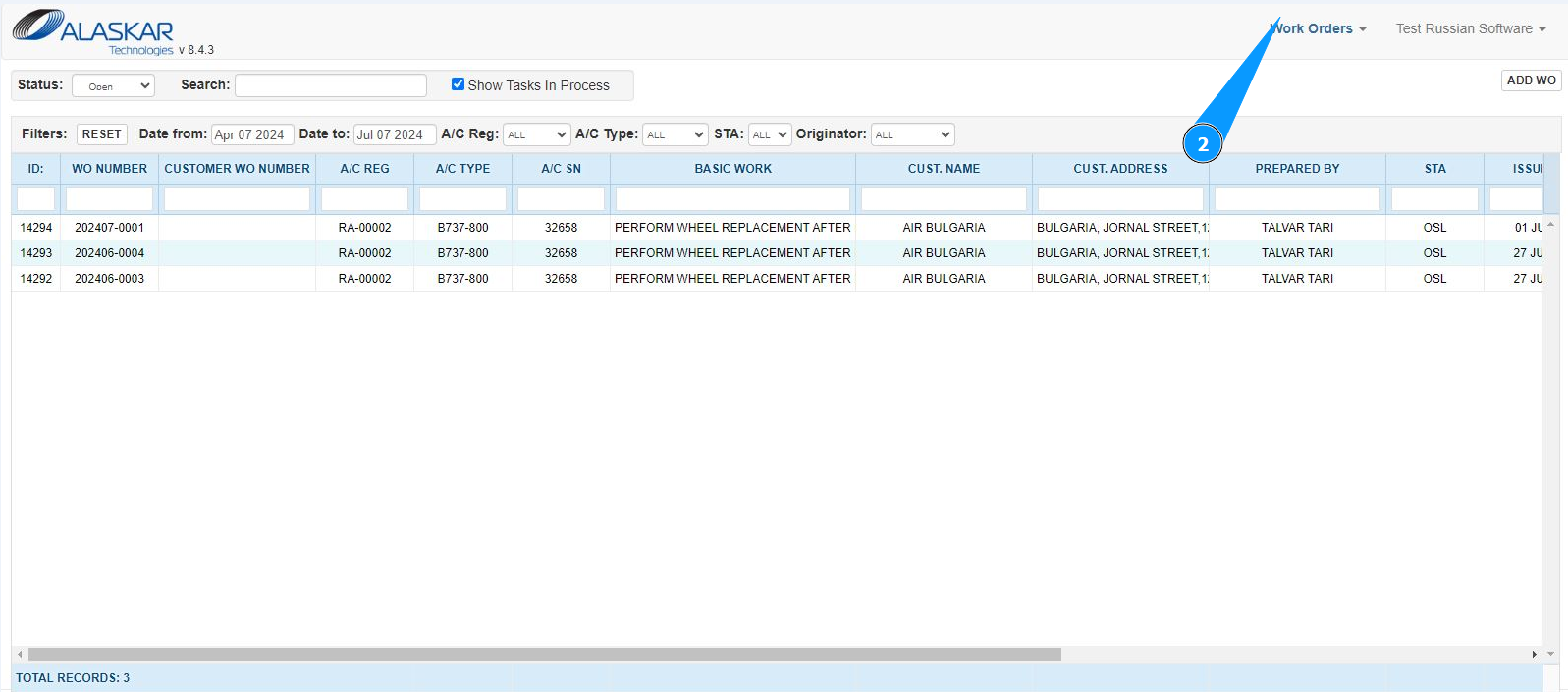Click AIR BULGARIA in row 14293
The width and height of the screenshot is (1568, 692).
click(945, 253)
